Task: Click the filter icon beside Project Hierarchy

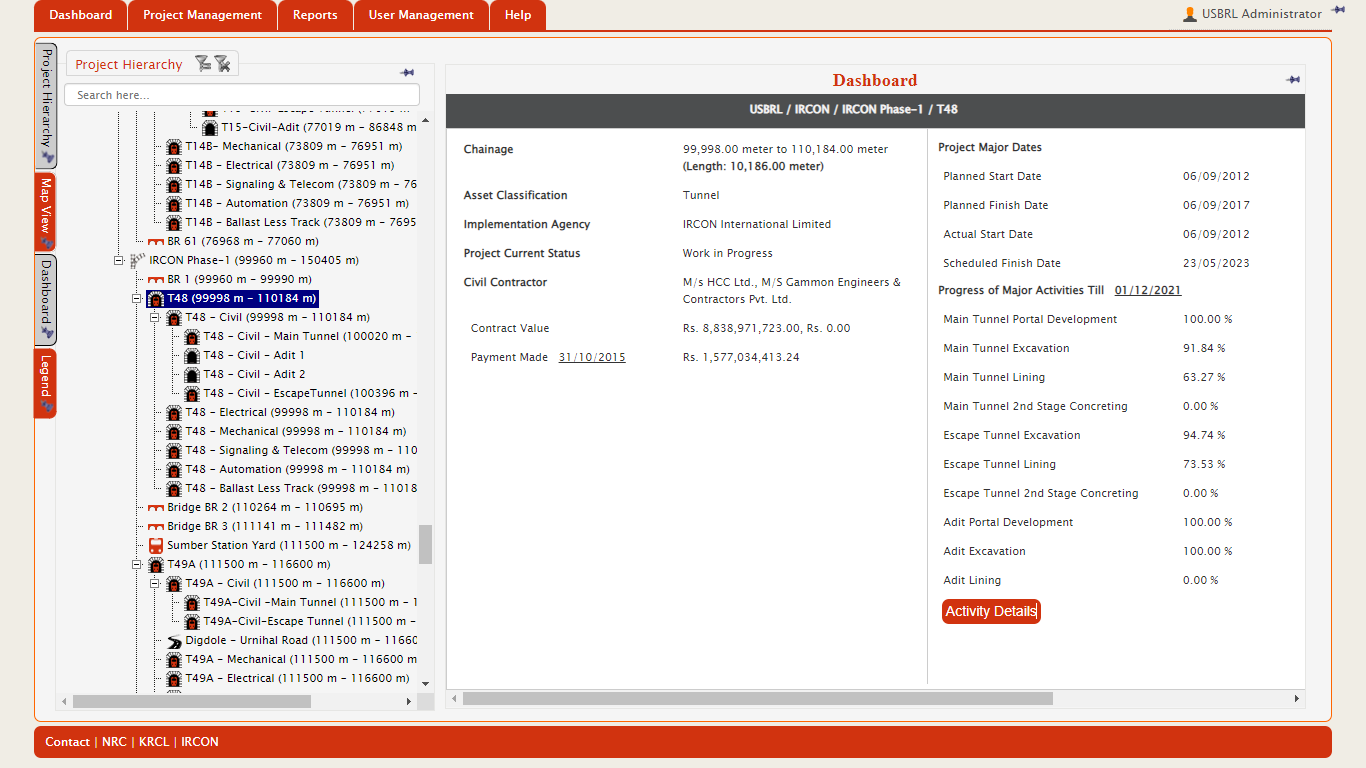Action: [x=203, y=64]
